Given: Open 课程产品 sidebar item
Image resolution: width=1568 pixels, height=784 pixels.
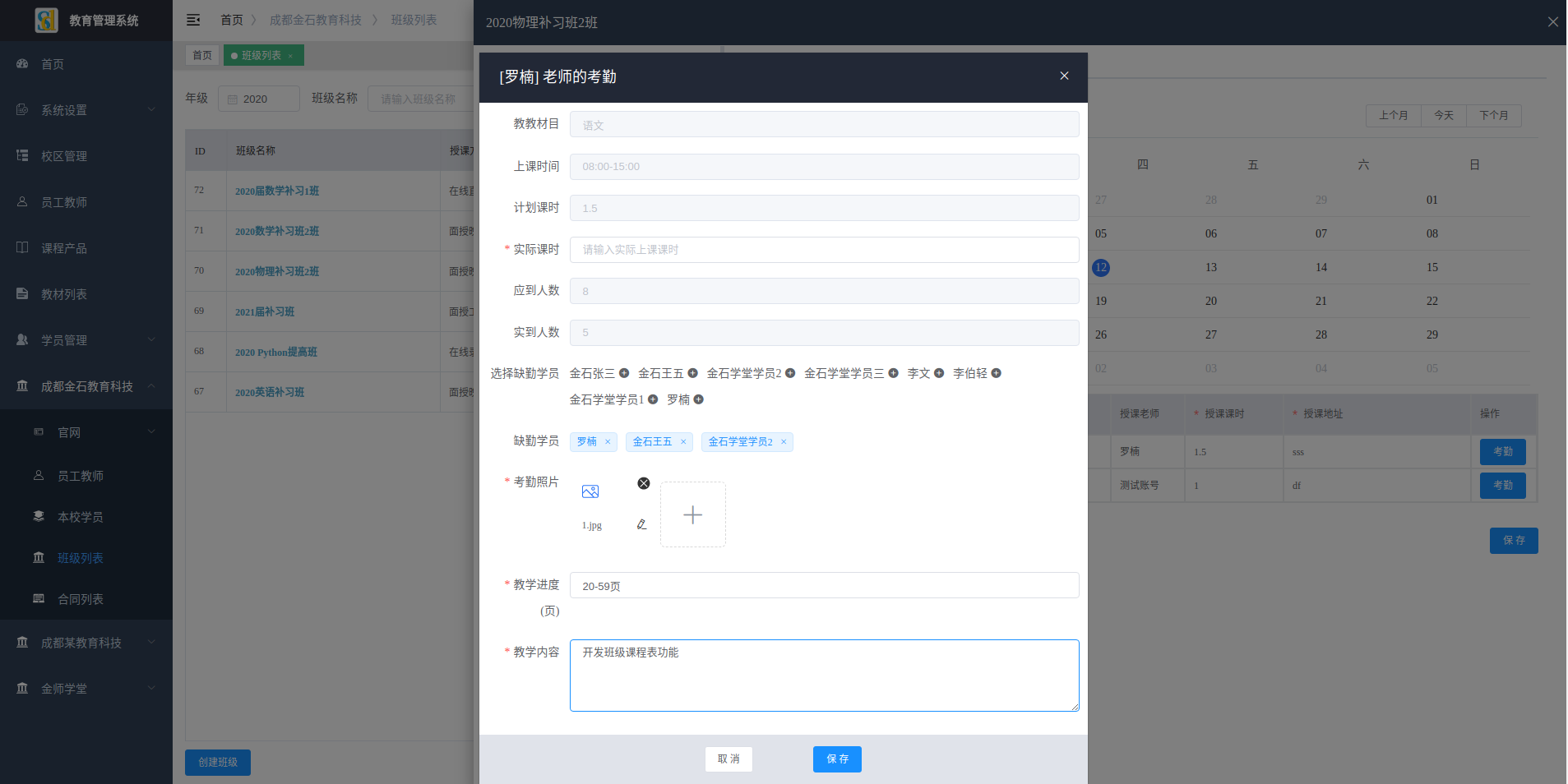Looking at the screenshot, I should click(86, 248).
